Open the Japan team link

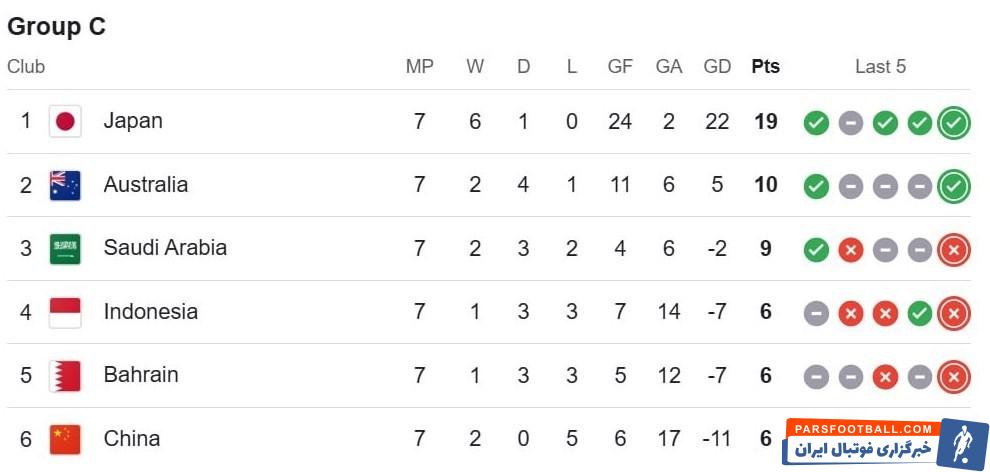[x=133, y=121]
